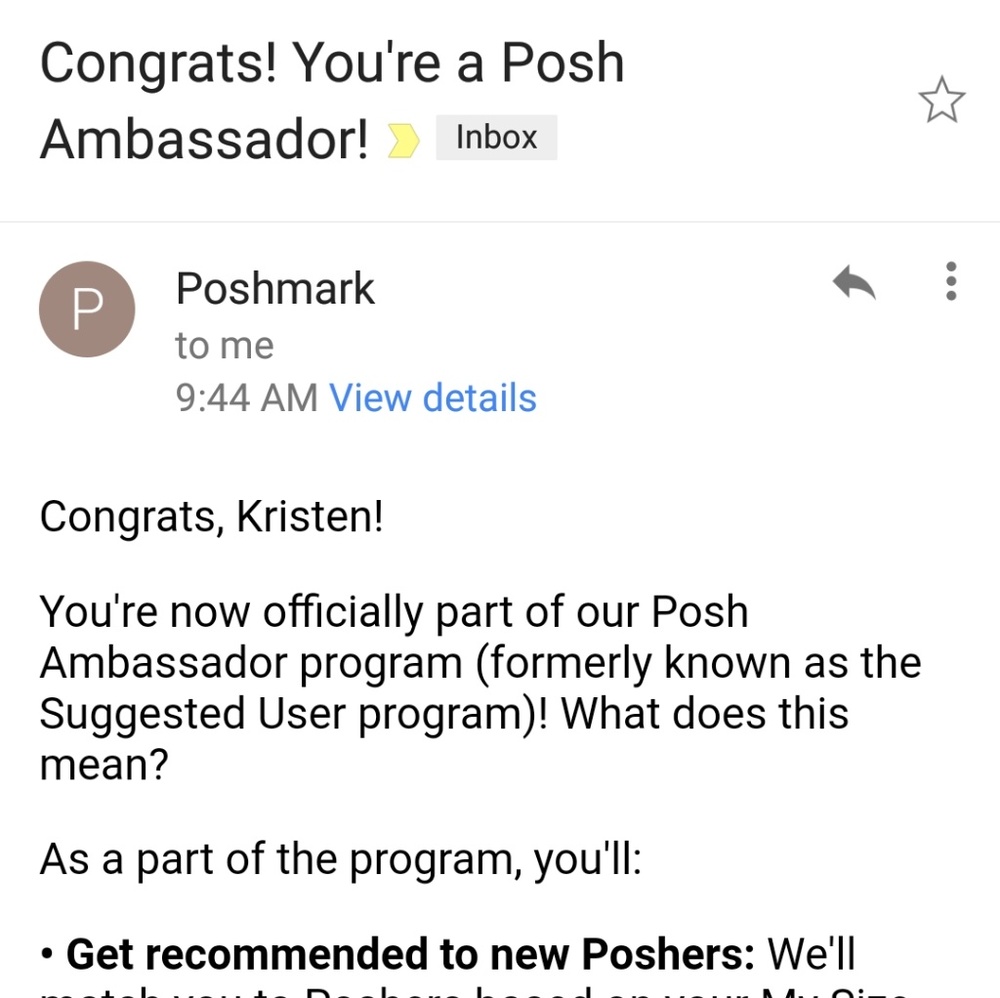This screenshot has width=1000, height=998.
Task: Unstar the message using the star outline
Action: pos(941,100)
